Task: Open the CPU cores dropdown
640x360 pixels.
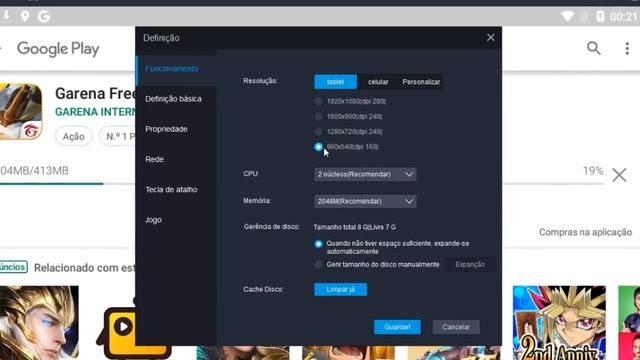Action: (365, 174)
